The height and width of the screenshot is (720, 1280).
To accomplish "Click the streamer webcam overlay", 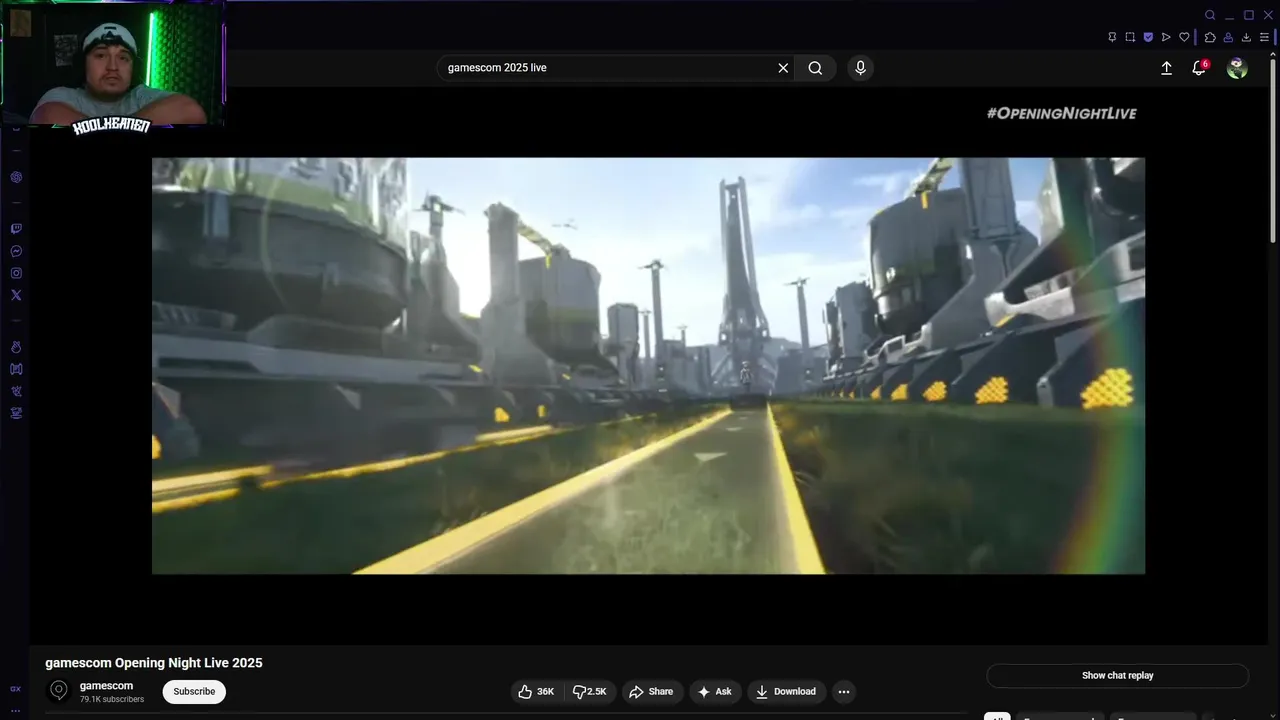I will pyautogui.click(x=113, y=64).
